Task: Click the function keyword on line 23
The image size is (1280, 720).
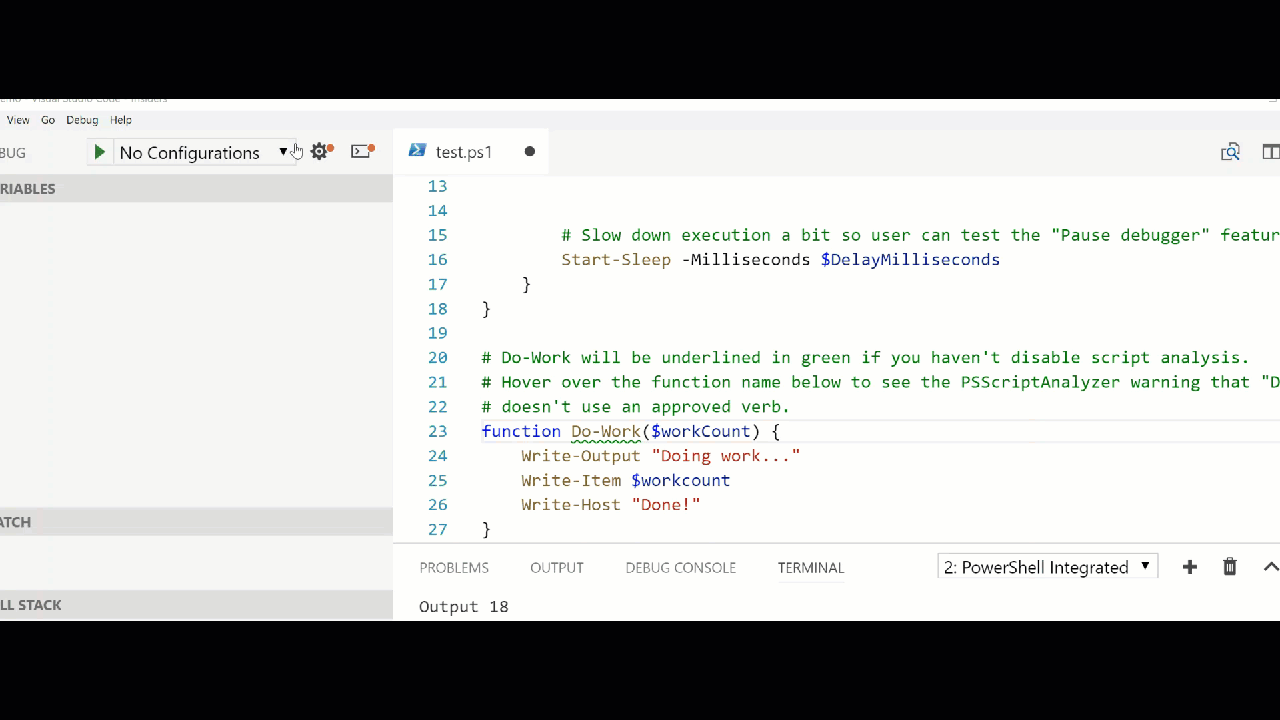Action: click(521, 431)
